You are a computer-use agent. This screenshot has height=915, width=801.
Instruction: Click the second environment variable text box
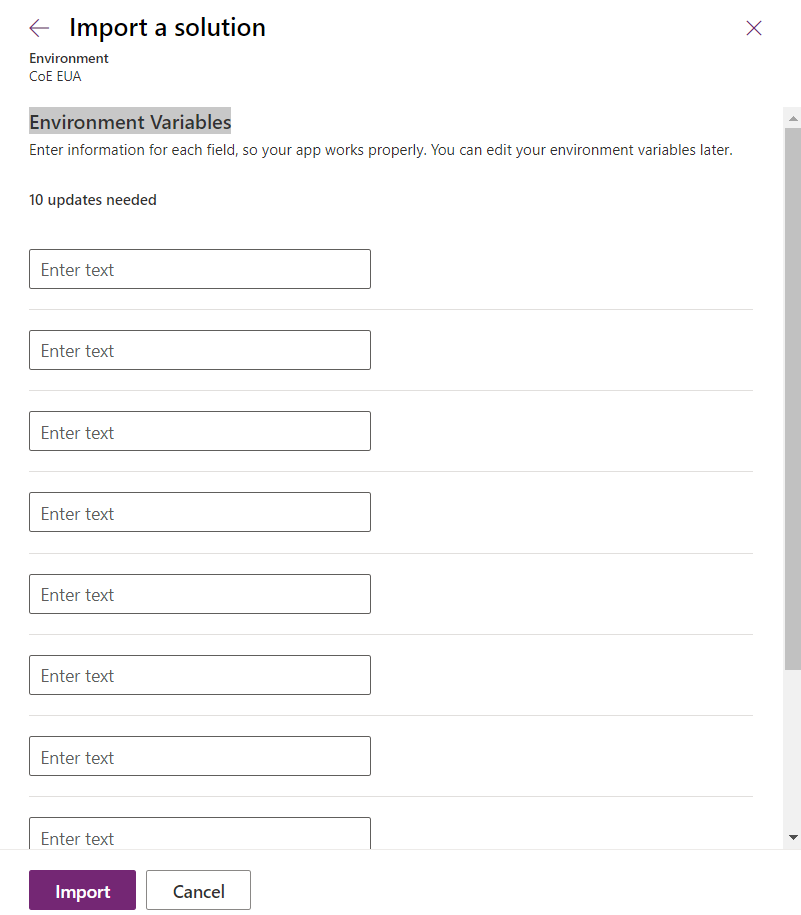(199, 349)
